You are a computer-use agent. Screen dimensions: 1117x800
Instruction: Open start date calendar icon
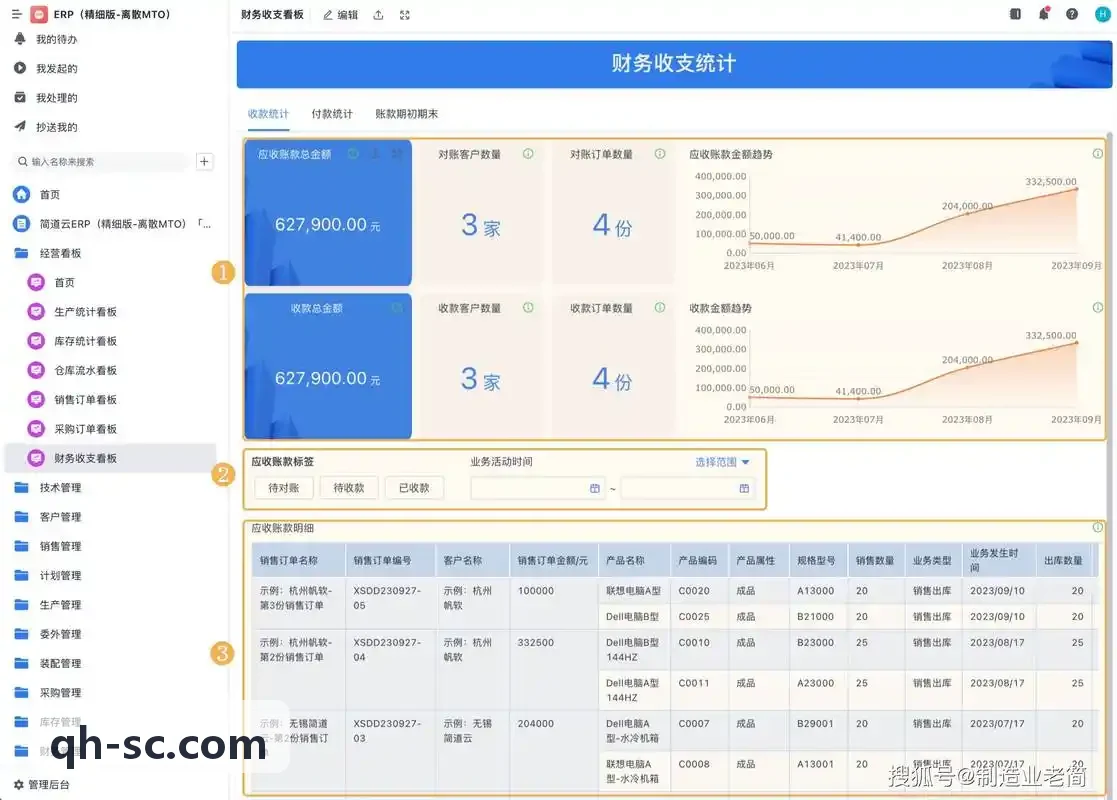(x=595, y=488)
